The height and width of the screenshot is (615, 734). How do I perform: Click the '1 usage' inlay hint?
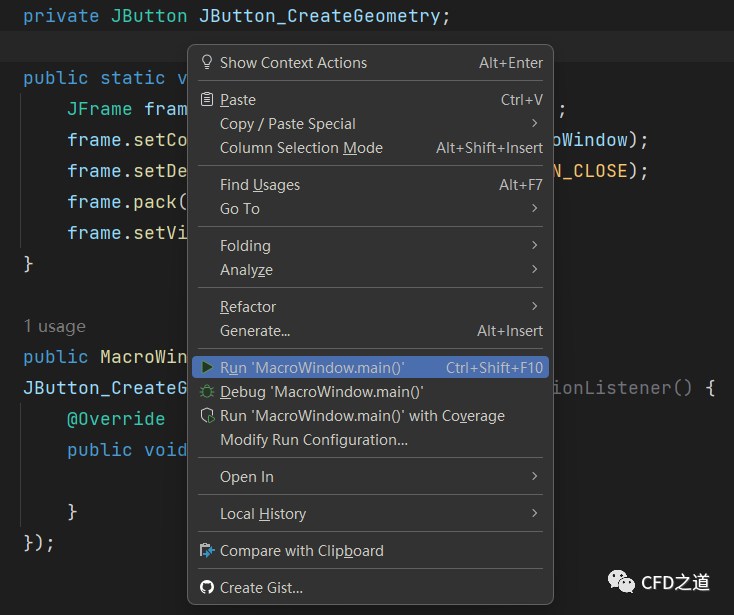click(x=54, y=327)
